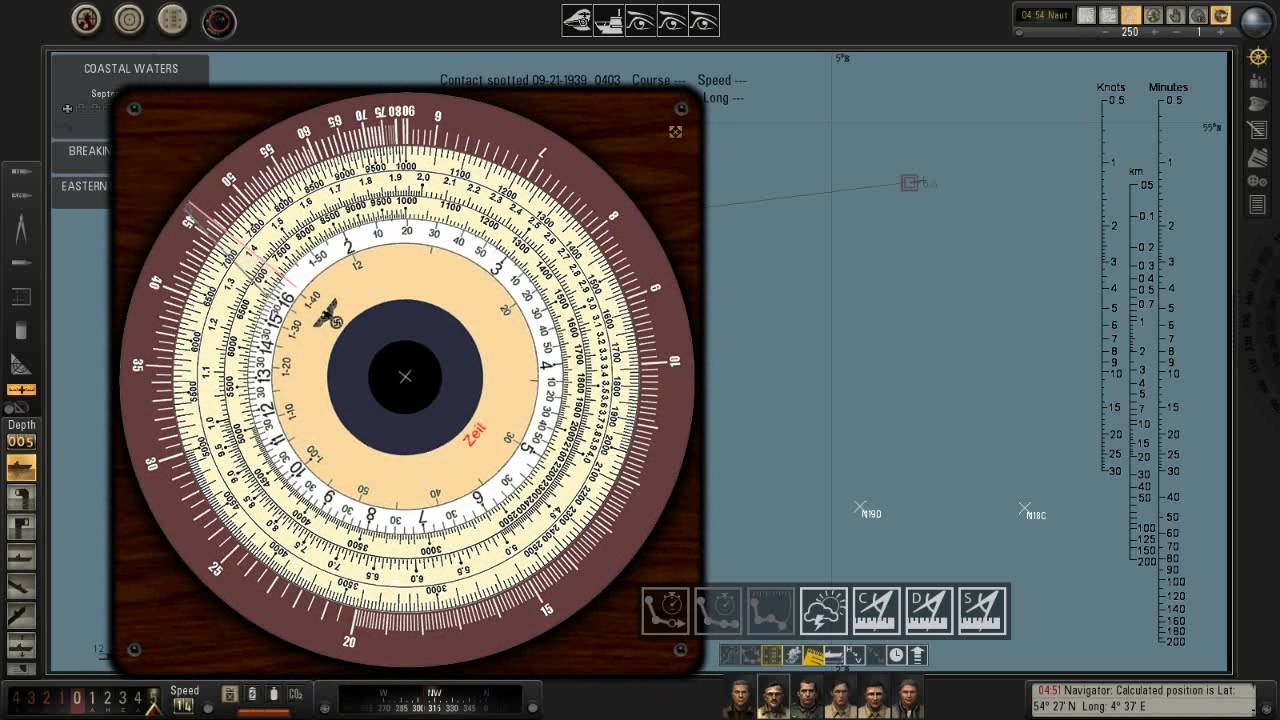
Task: Open the ship's wheel icon in right sidebar
Action: [1258, 57]
